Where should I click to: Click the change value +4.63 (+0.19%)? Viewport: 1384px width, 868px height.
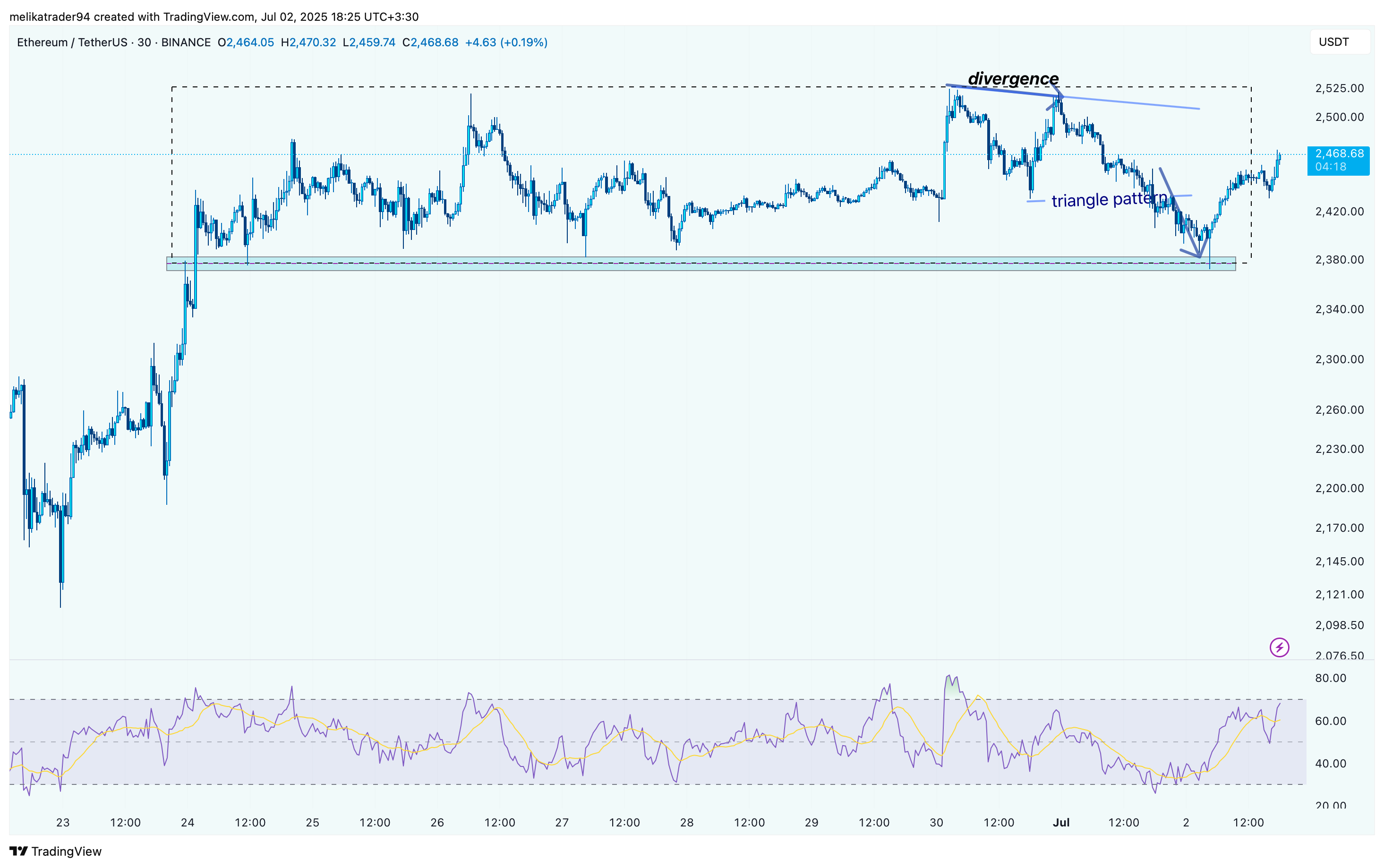tap(506, 43)
